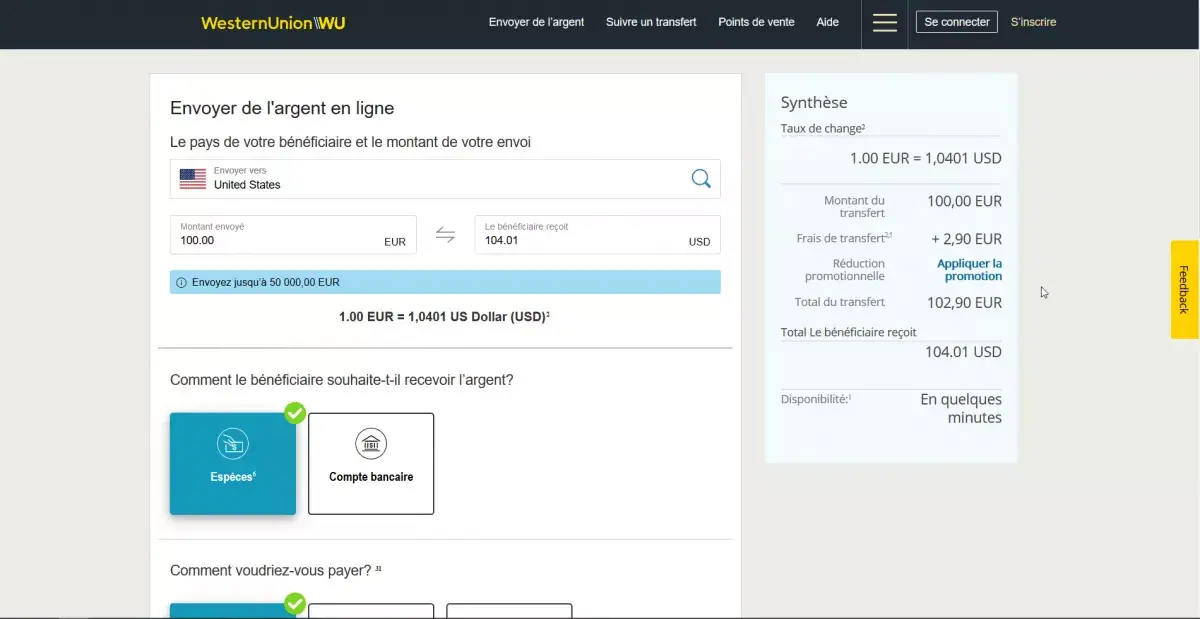
Task: Open the Envoyer vers country selector
Action: pos(445,179)
